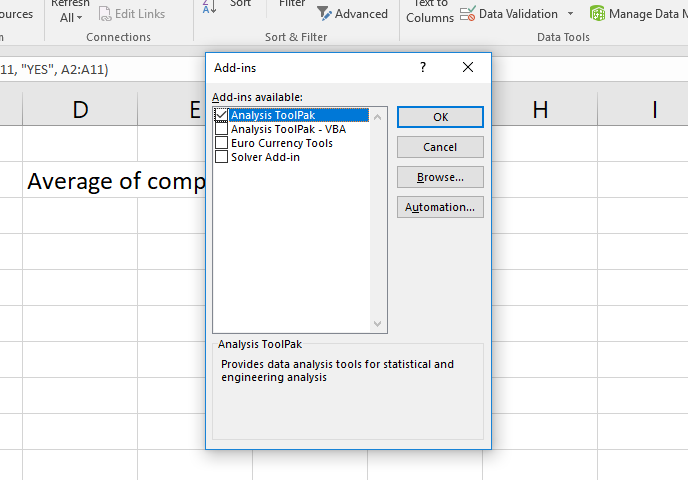Enable the Analysis ToolPak - VBA checkbox
The image size is (688, 480).
pos(221,130)
